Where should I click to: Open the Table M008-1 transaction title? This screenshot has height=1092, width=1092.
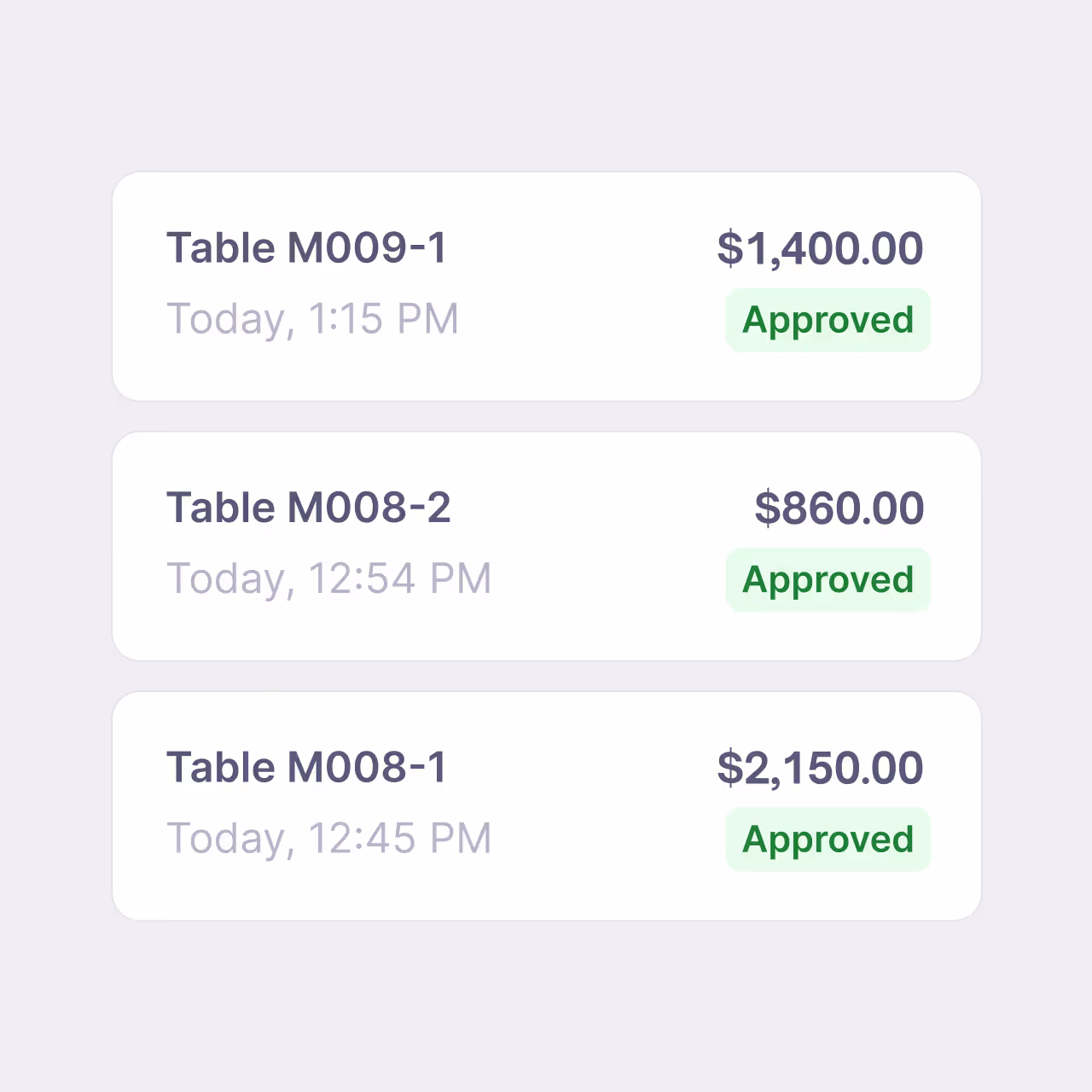(x=306, y=767)
